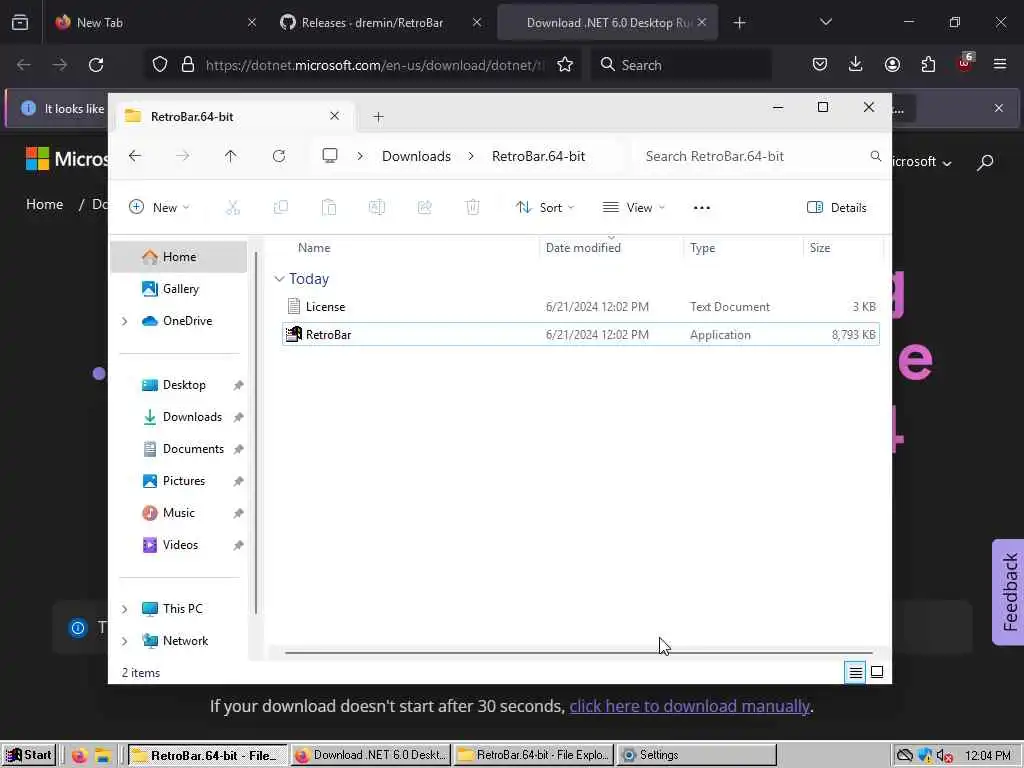
Task: Open the Feedback side button
Action: pos(1009,592)
